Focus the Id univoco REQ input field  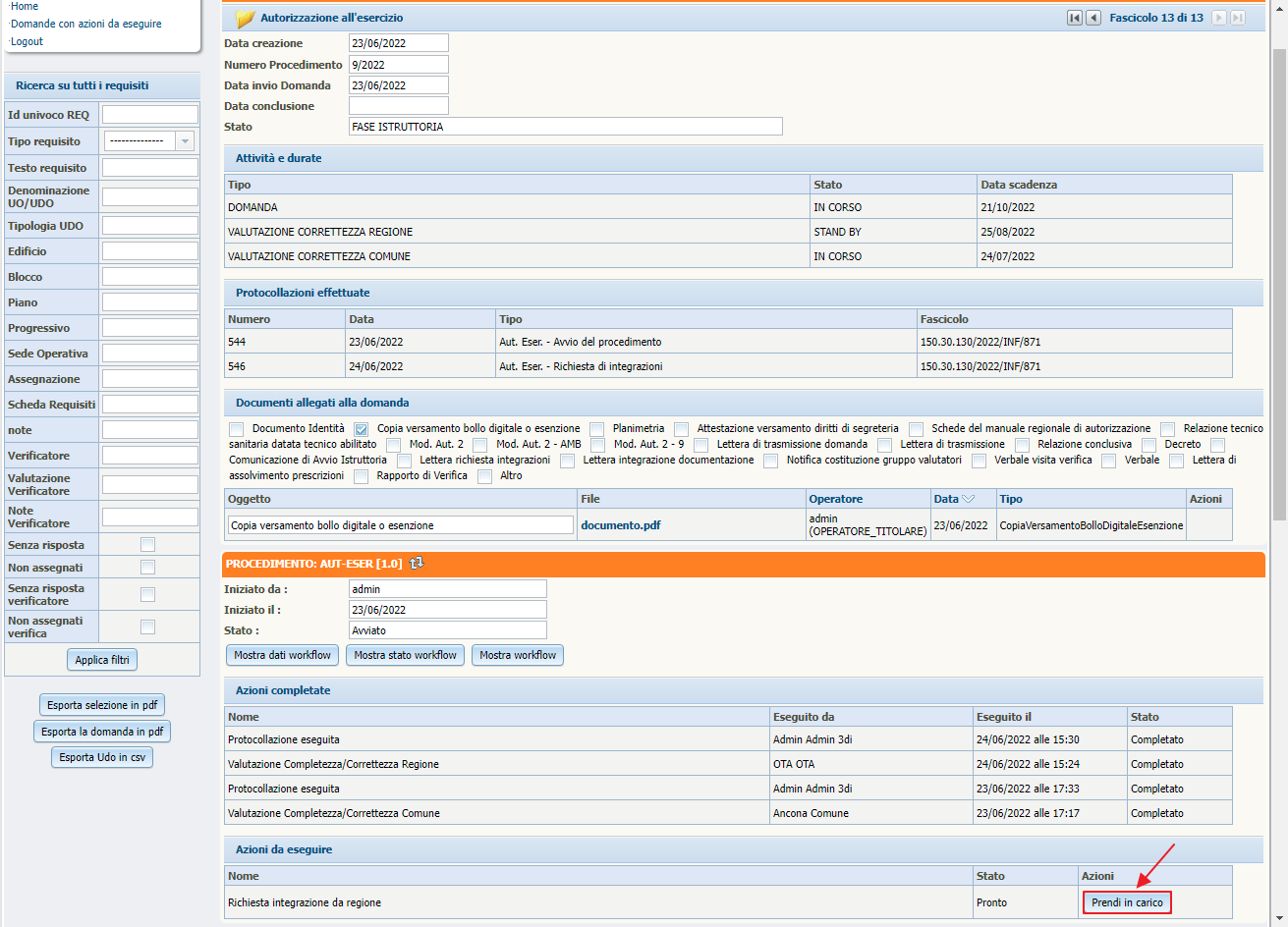(x=150, y=115)
